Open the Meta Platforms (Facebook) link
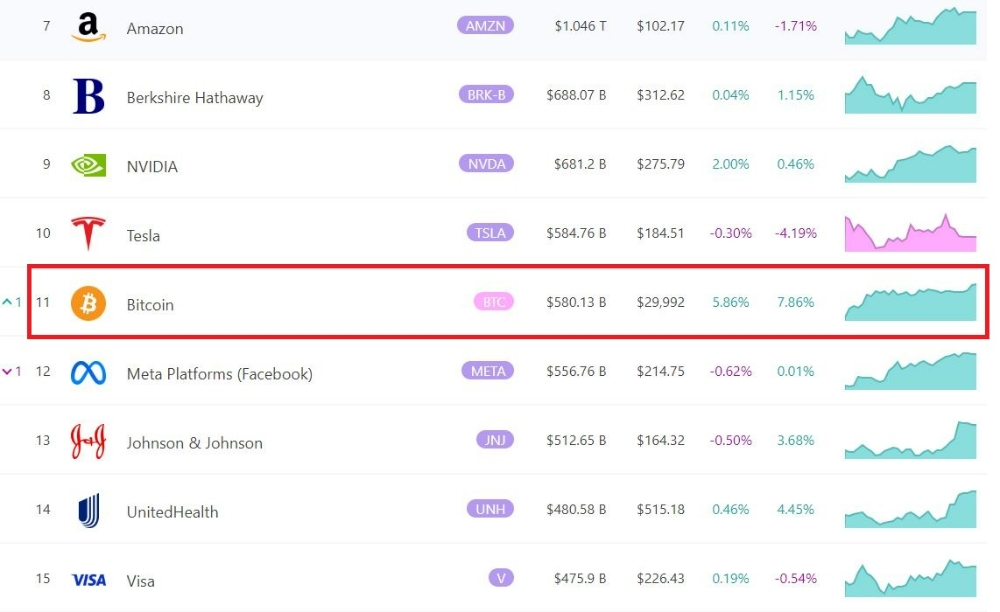 (219, 374)
